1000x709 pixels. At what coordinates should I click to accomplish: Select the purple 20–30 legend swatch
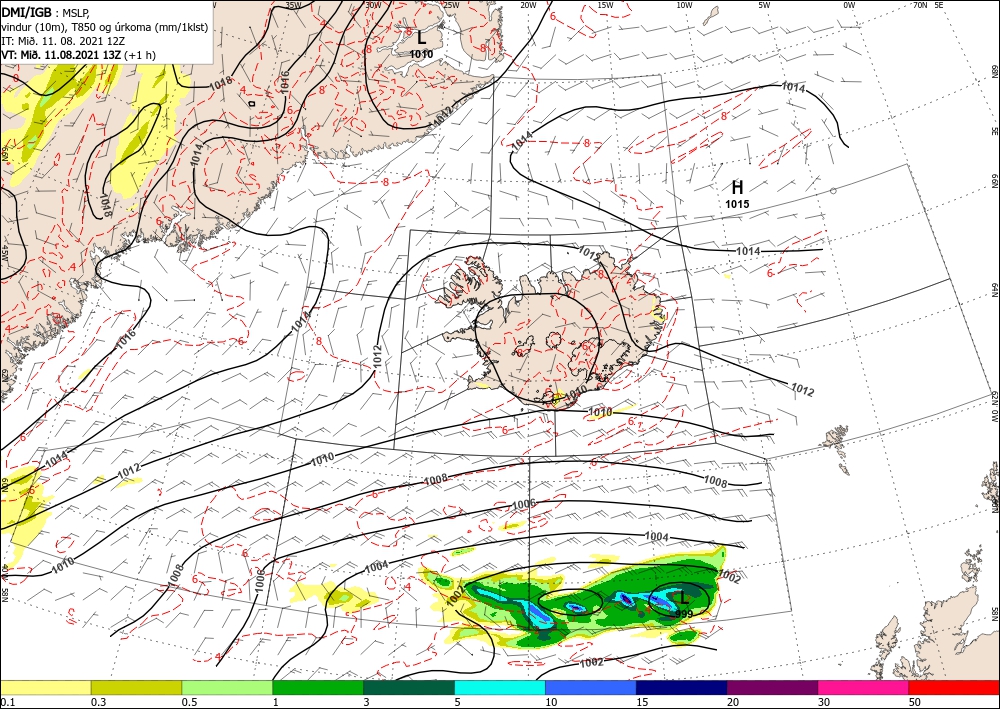pyautogui.click(x=772, y=688)
